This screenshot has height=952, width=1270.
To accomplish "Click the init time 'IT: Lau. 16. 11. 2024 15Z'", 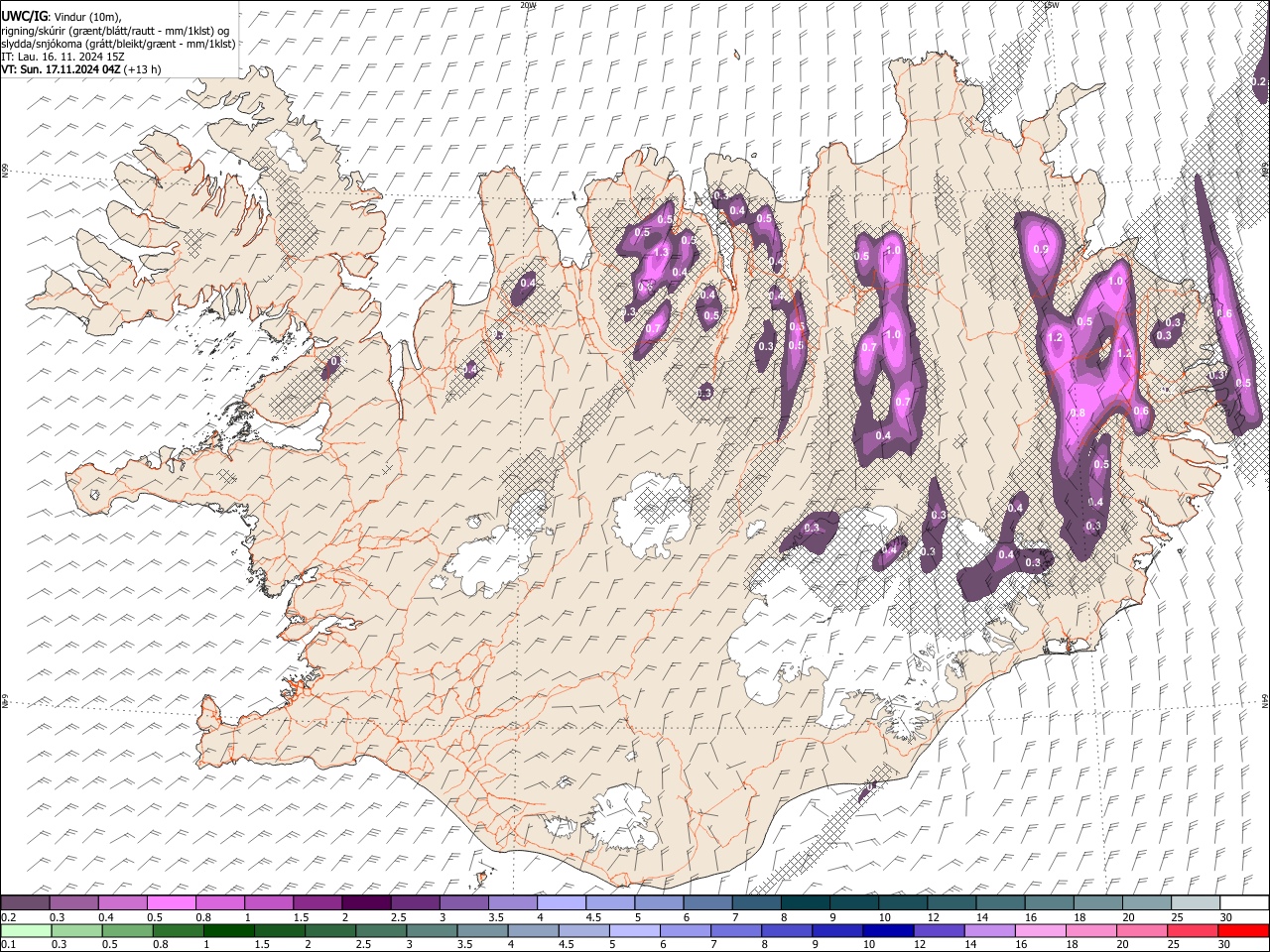I will pyautogui.click(x=63, y=57).
